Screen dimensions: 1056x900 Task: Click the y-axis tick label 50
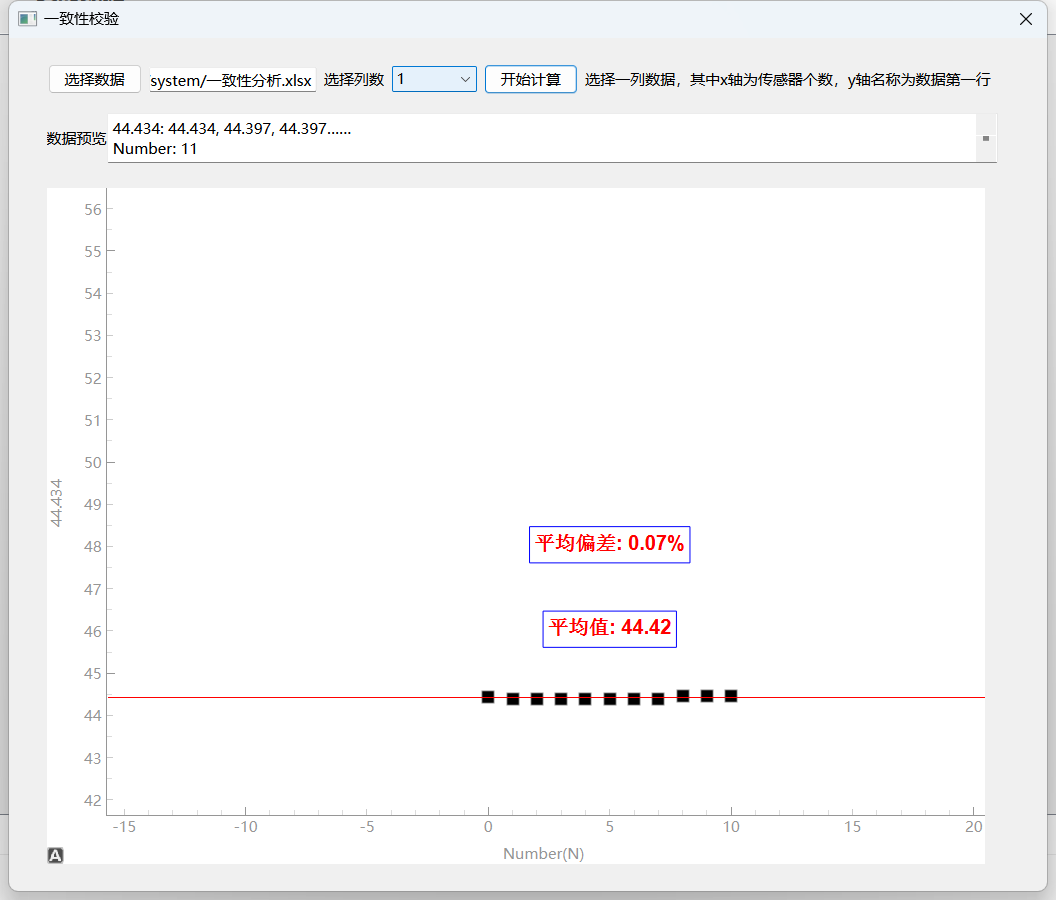tap(93, 463)
